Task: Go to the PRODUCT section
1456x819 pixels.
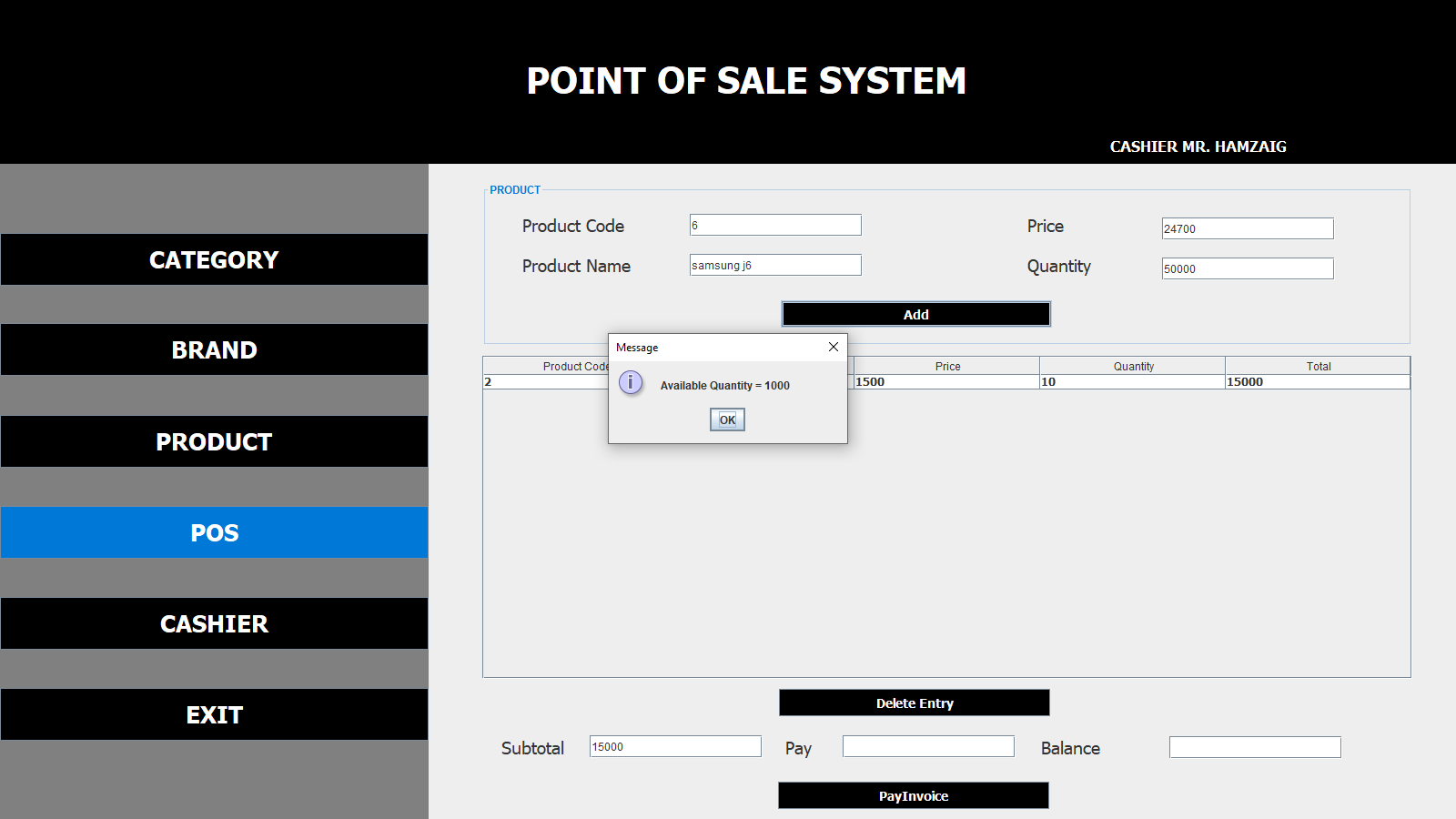Action: tap(214, 442)
